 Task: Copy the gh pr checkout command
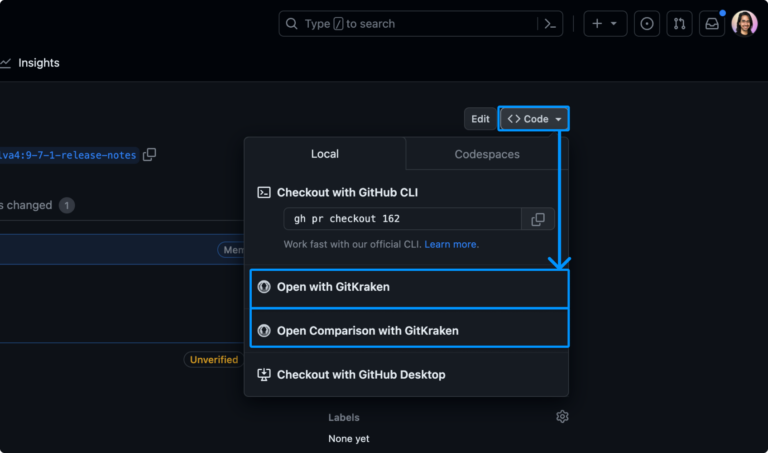538,219
